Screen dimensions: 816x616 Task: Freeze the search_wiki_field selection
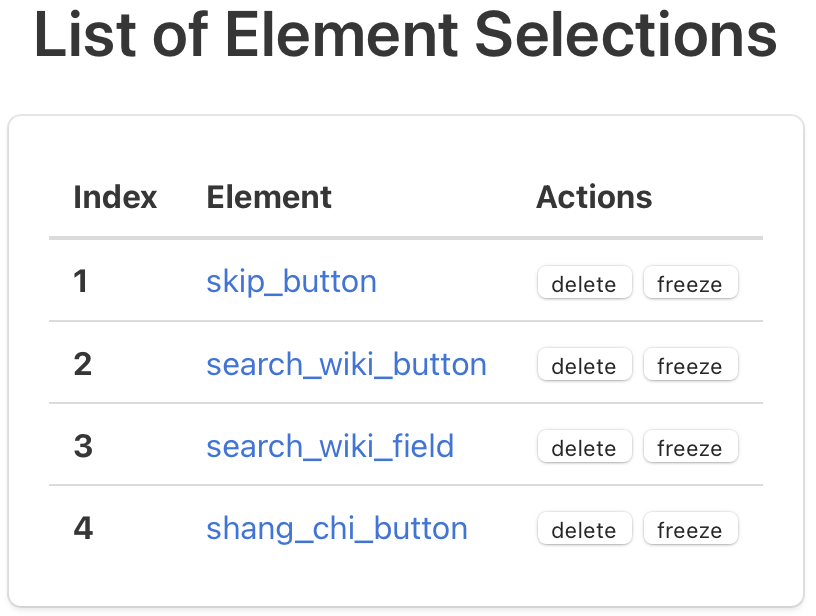690,447
